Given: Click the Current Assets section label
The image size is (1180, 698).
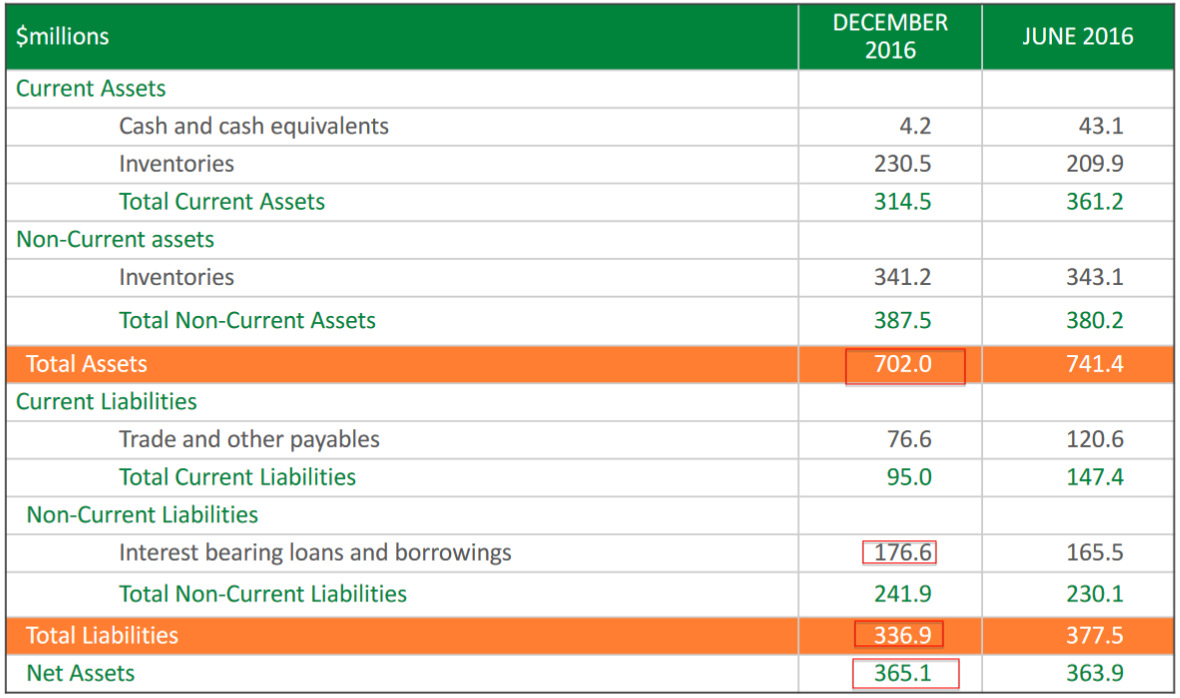Looking at the screenshot, I should pos(91,88).
